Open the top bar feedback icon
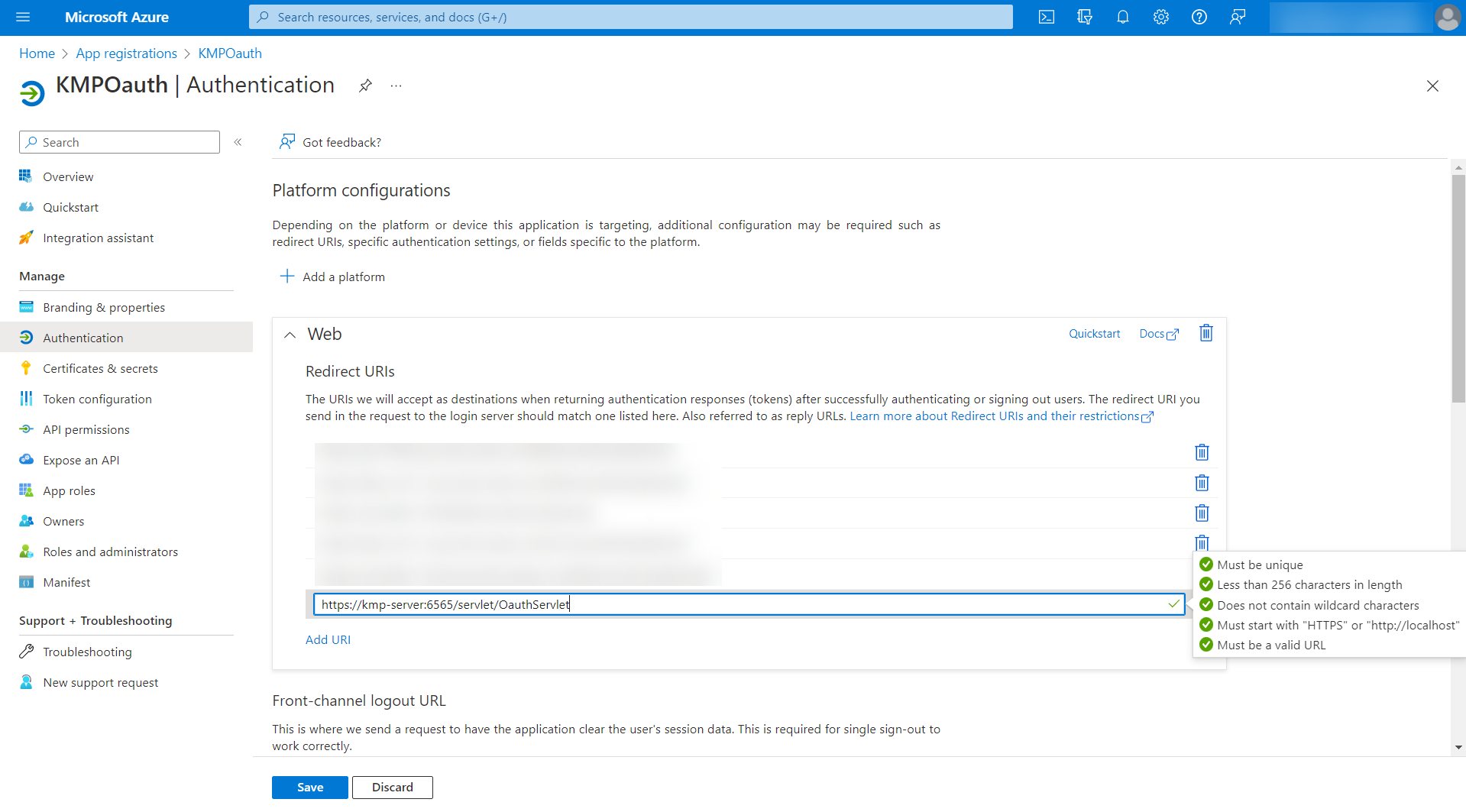This screenshot has height=812, width=1466. (1238, 17)
